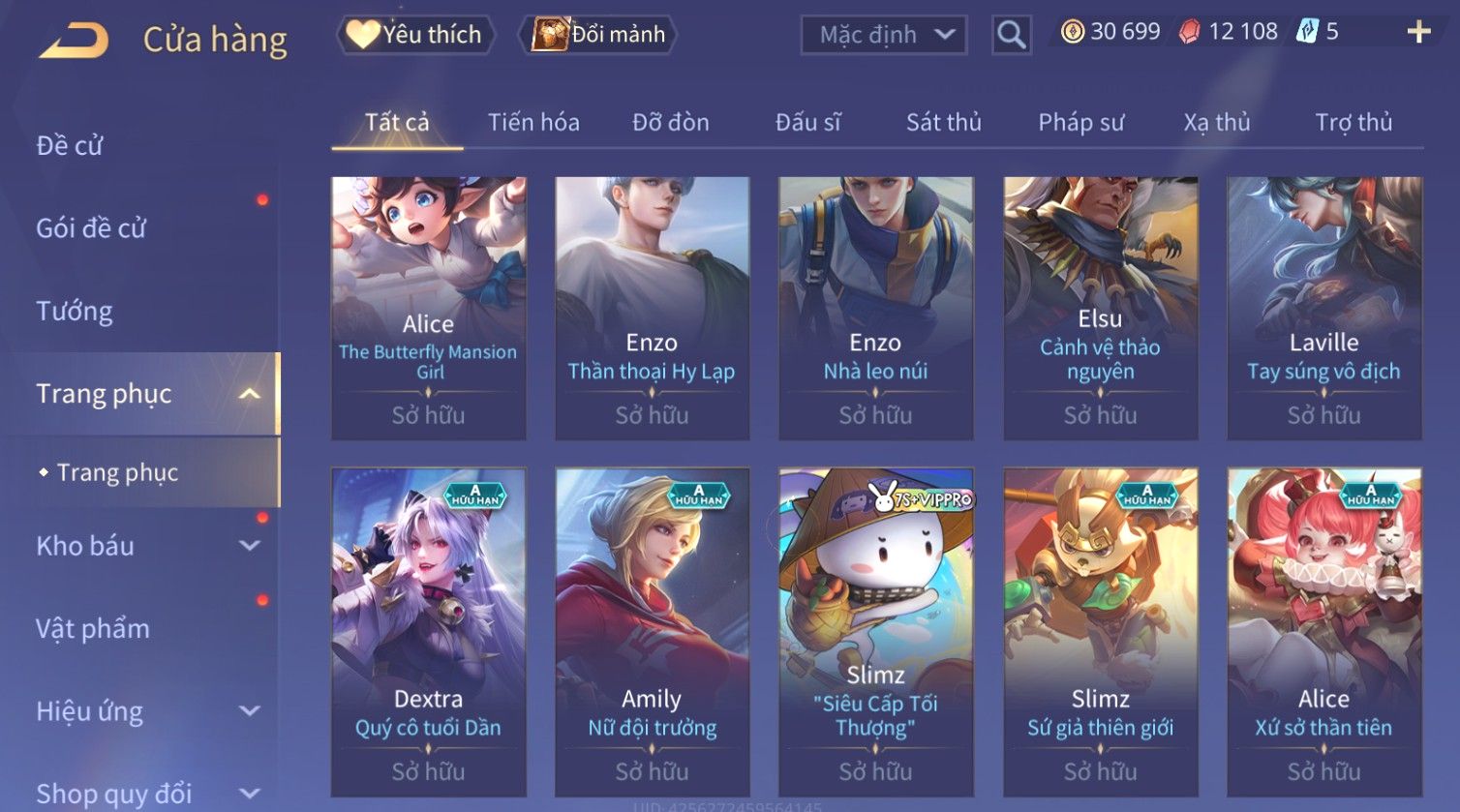This screenshot has height=812, width=1460.
Task: Collapse the Trang phục sidebar section
Action: click(x=249, y=394)
